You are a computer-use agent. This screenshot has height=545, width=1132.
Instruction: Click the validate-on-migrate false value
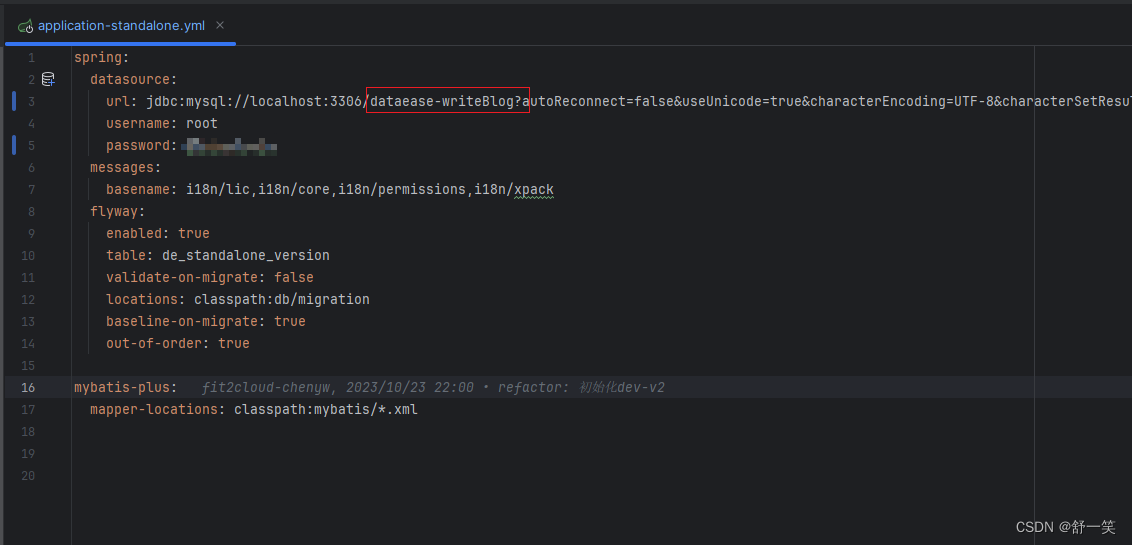[293, 277]
